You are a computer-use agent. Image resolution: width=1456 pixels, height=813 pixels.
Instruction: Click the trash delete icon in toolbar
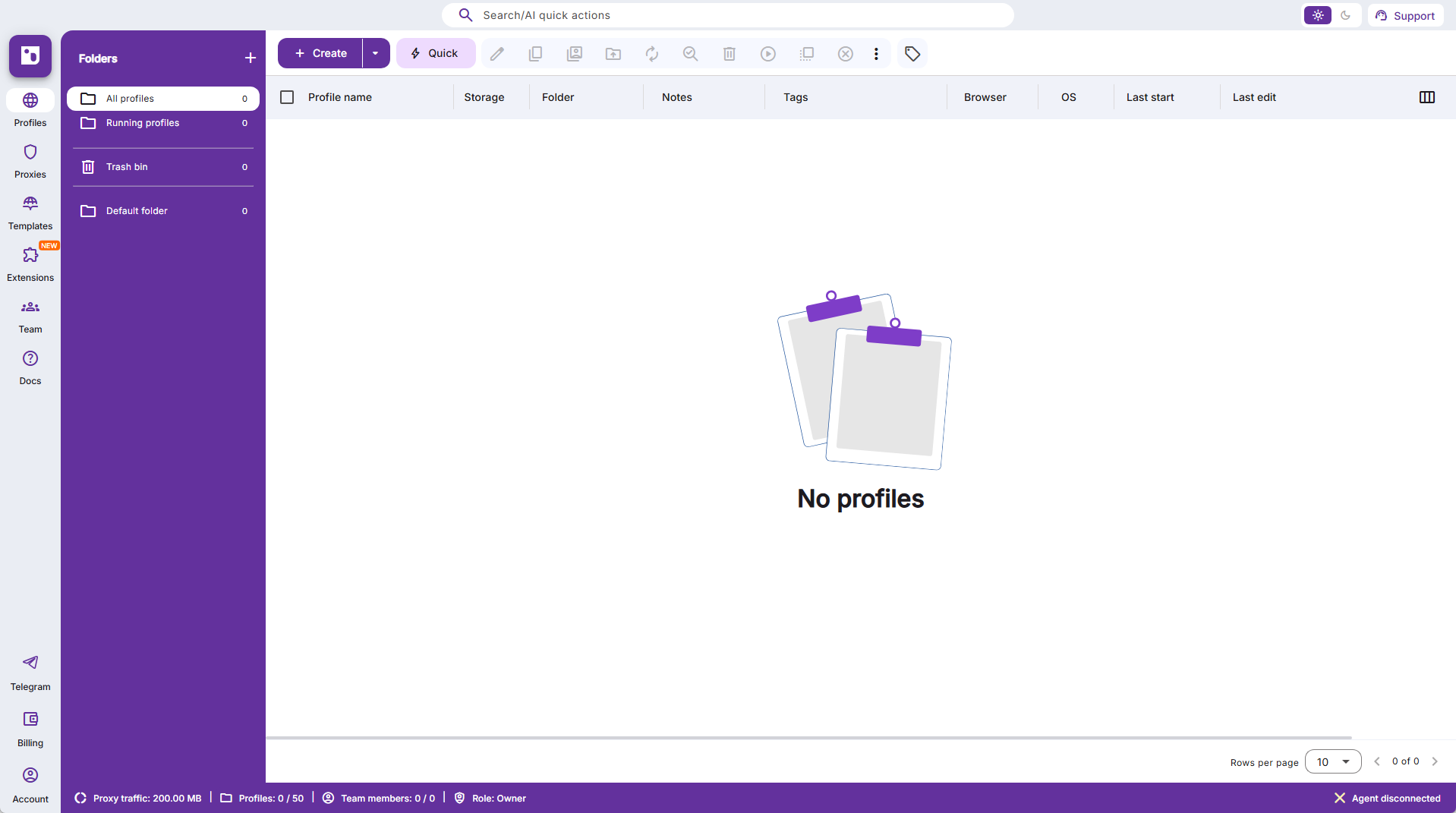tap(729, 54)
